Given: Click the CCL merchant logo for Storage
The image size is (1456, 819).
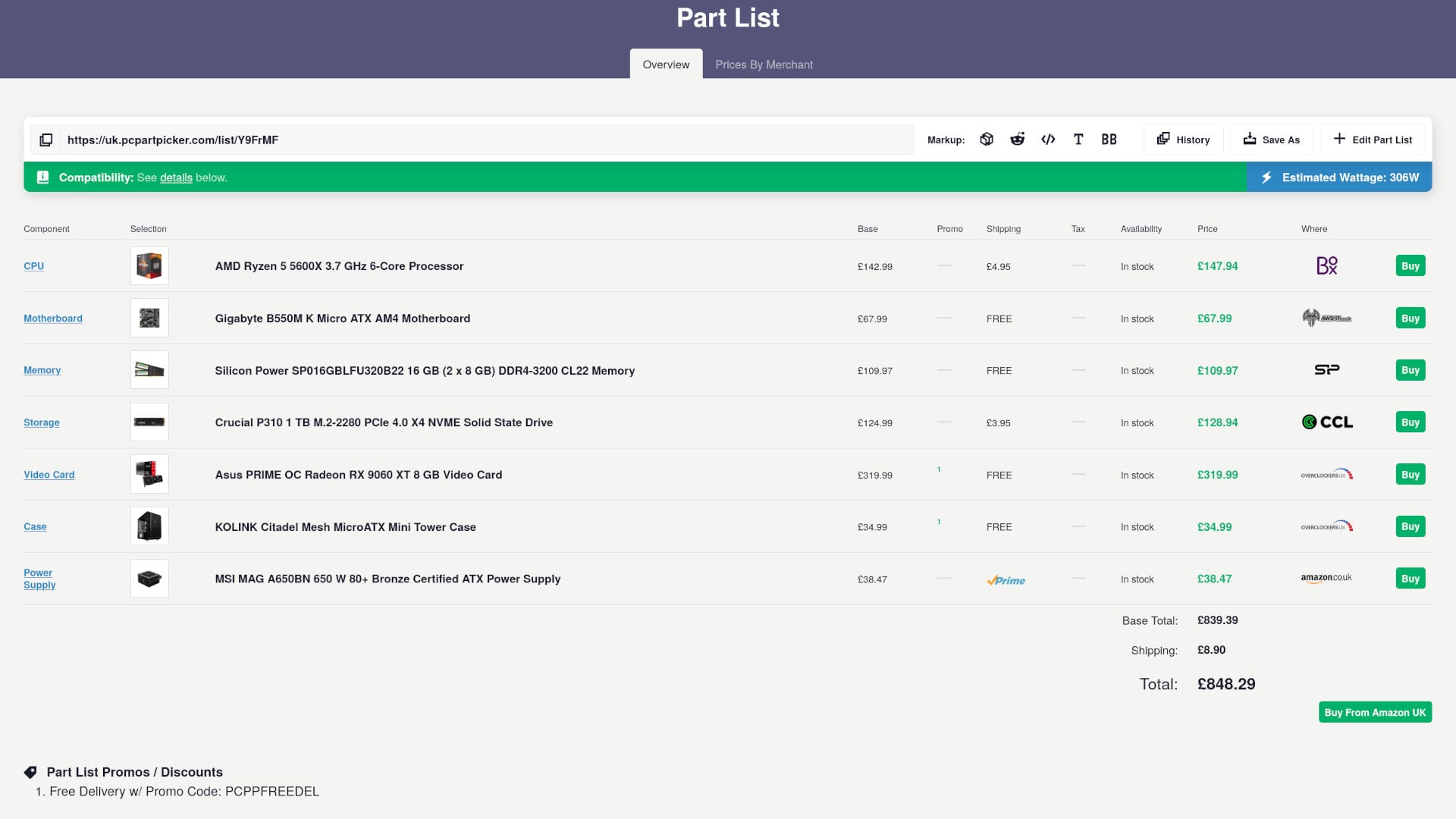Looking at the screenshot, I should (1327, 422).
